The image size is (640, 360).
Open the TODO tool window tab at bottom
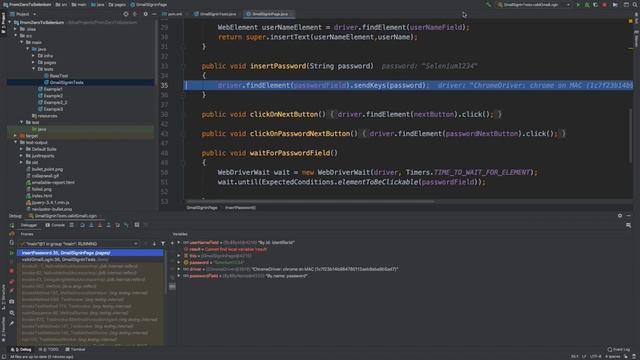49,350
